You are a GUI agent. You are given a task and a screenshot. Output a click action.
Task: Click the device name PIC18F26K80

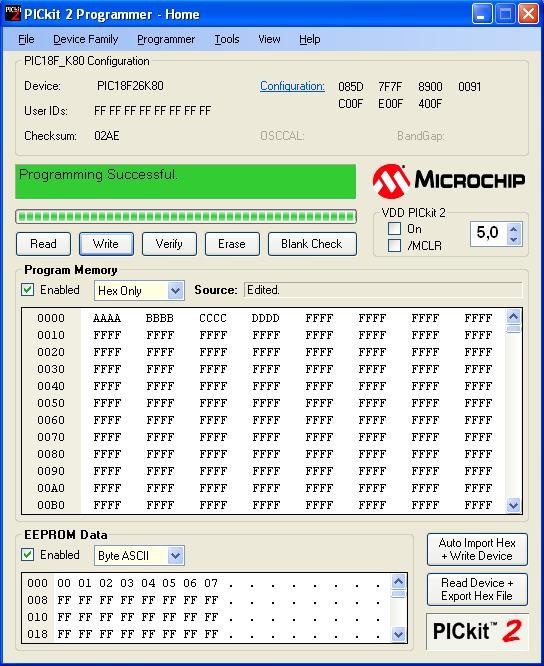130,86
